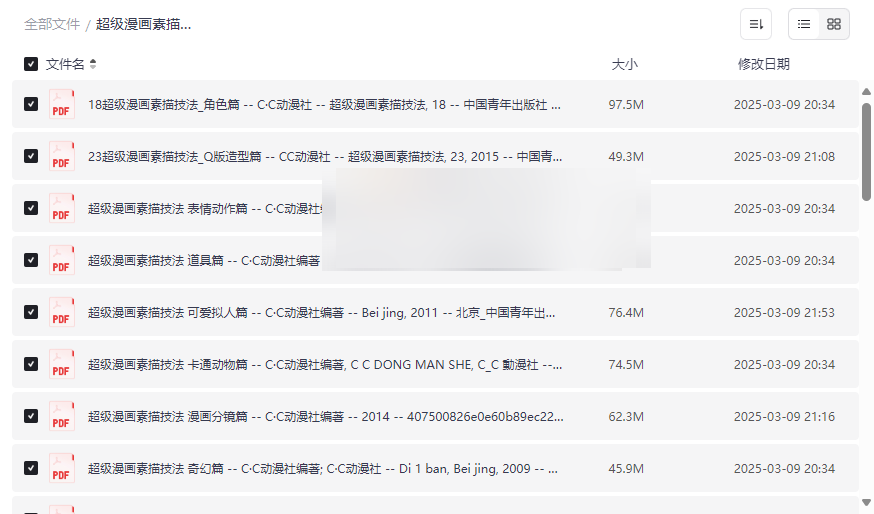Viewport: 874px width, 514px height.
Task: Open file 超级漫画素描技法 奇幻篇
Action: click(x=323, y=469)
